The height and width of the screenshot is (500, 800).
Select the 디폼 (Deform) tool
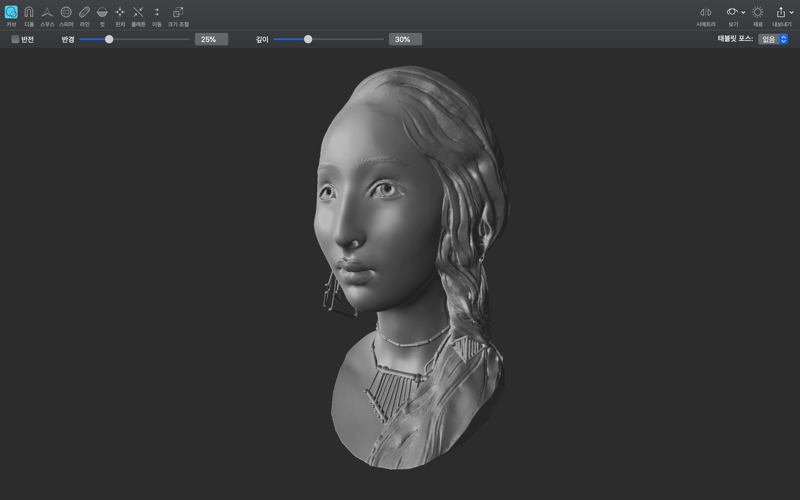pyautogui.click(x=29, y=13)
